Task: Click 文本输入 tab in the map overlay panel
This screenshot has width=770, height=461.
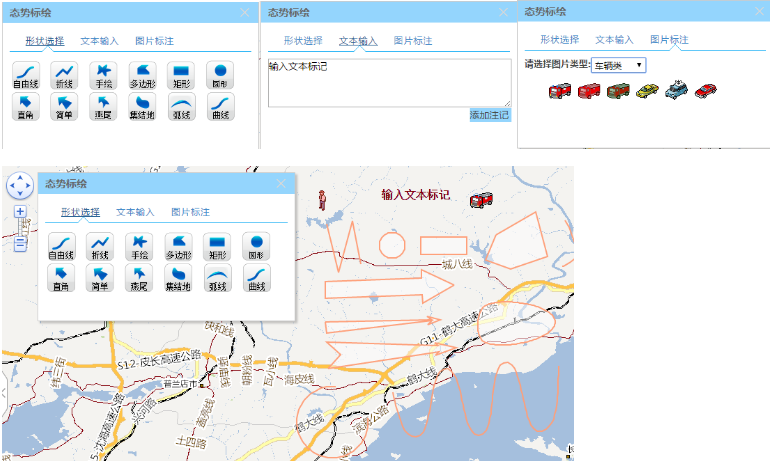Action: tap(136, 212)
